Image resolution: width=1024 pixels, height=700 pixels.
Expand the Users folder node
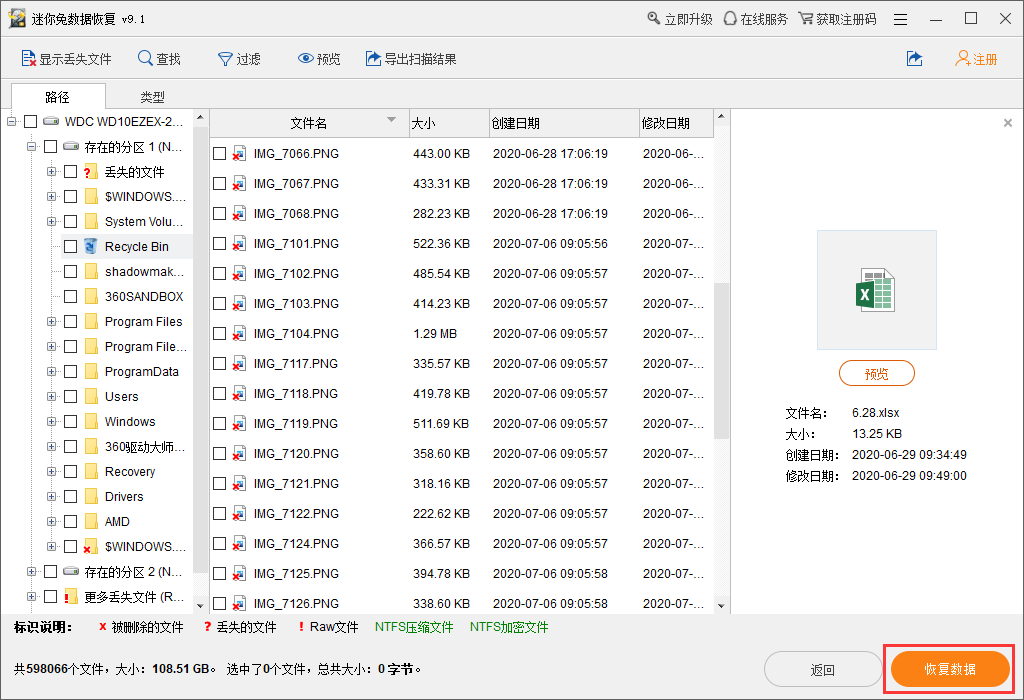pyautogui.click(x=51, y=396)
